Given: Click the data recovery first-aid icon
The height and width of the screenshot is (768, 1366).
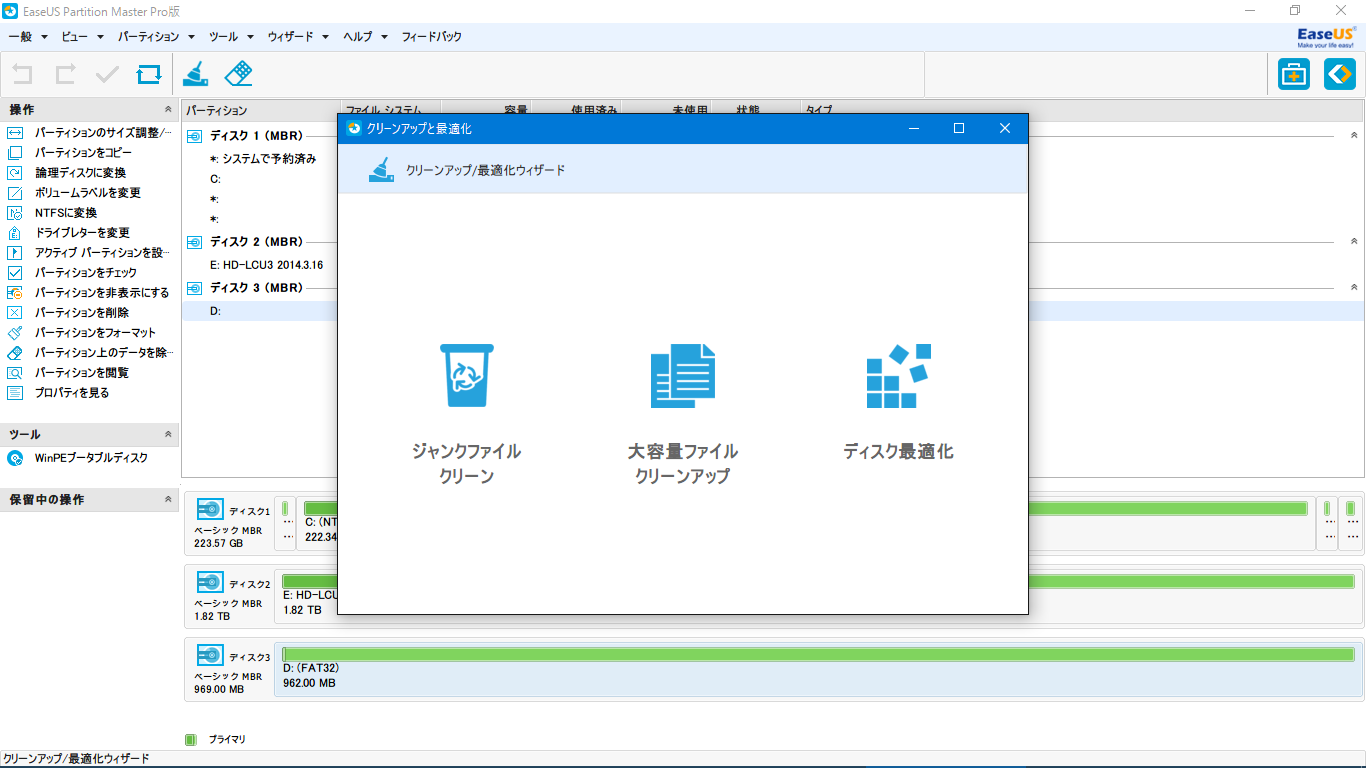Looking at the screenshot, I should pos(1294,74).
